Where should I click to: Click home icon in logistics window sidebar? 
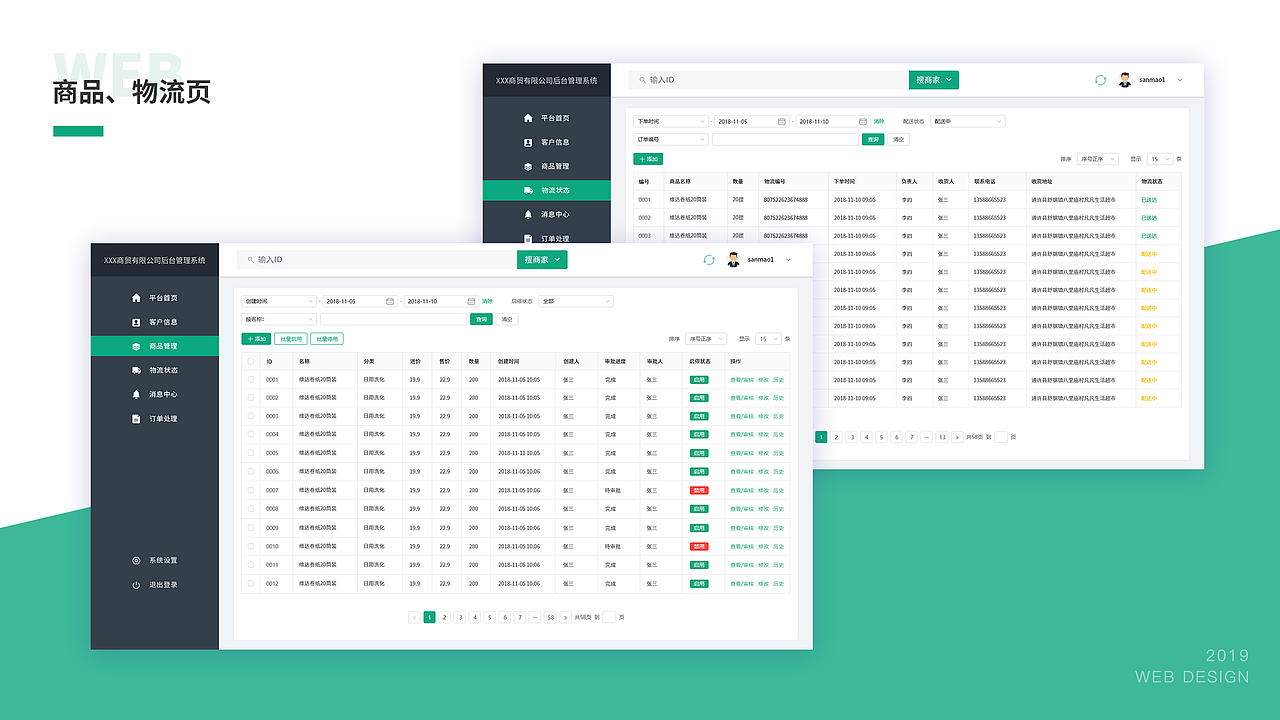tap(528, 118)
